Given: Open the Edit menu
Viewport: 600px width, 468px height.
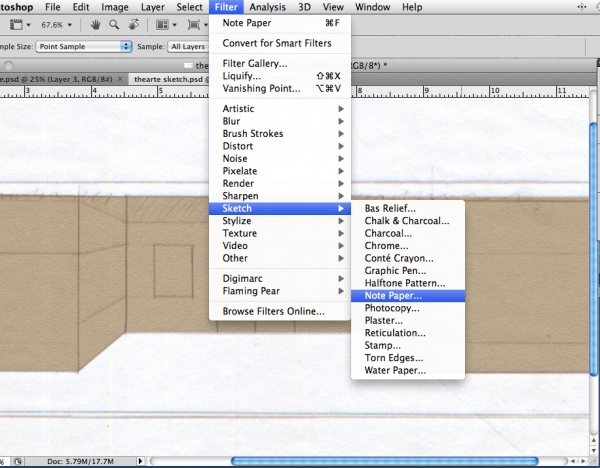Looking at the screenshot, I should (81, 7).
